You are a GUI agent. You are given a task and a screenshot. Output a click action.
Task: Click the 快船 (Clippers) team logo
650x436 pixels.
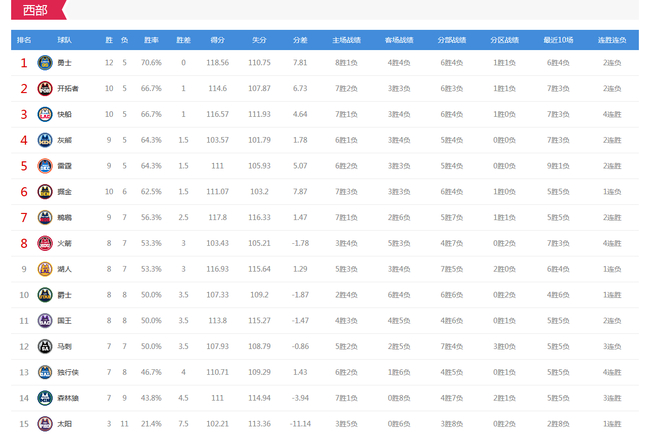tap(45, 114)
